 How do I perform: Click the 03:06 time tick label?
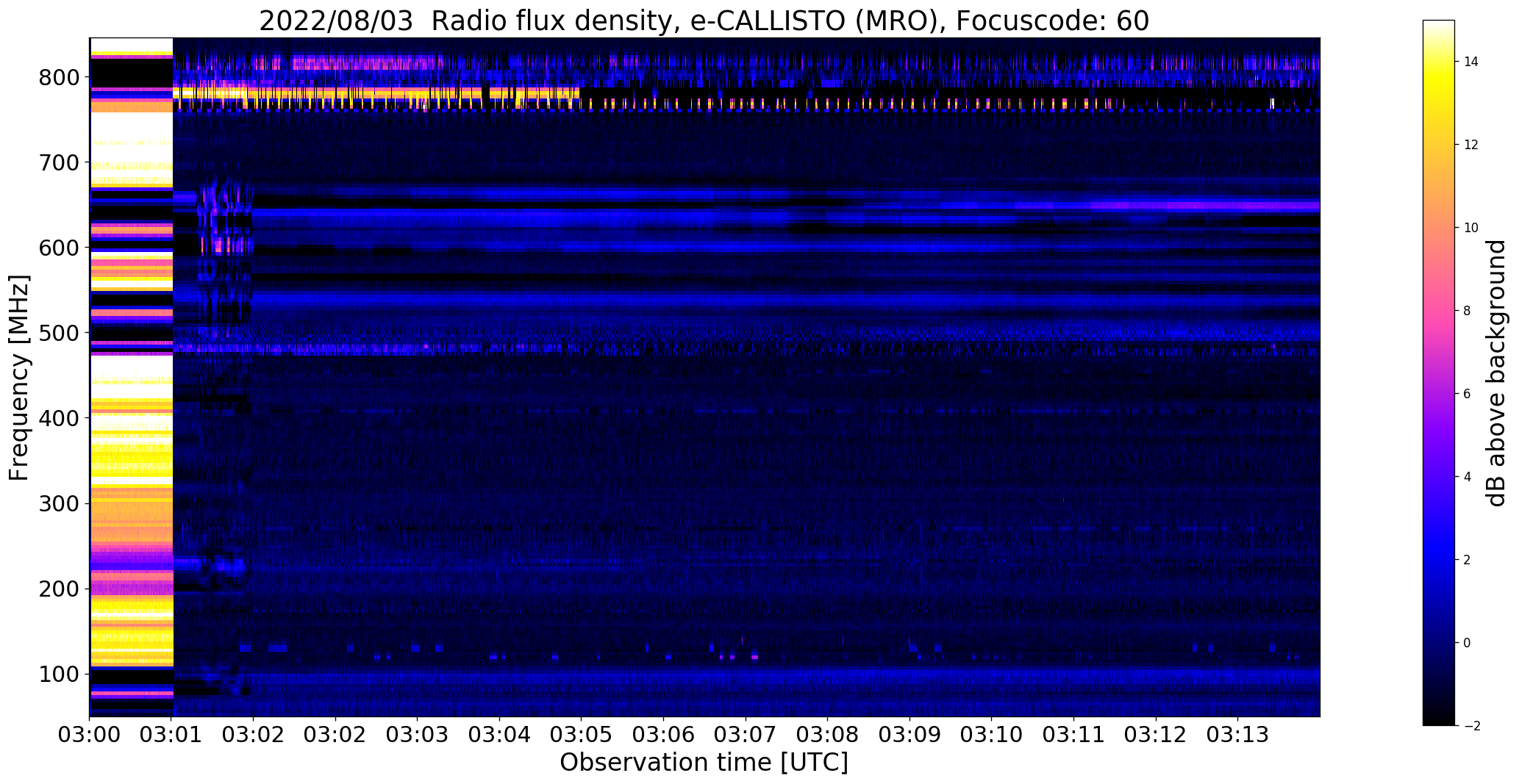coord(664,735)
